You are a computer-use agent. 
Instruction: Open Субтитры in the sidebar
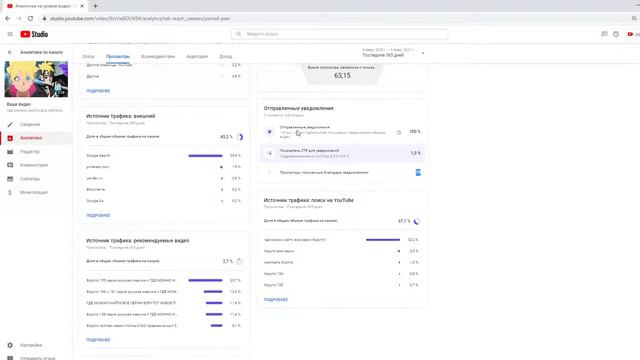[x=30, y=179]
